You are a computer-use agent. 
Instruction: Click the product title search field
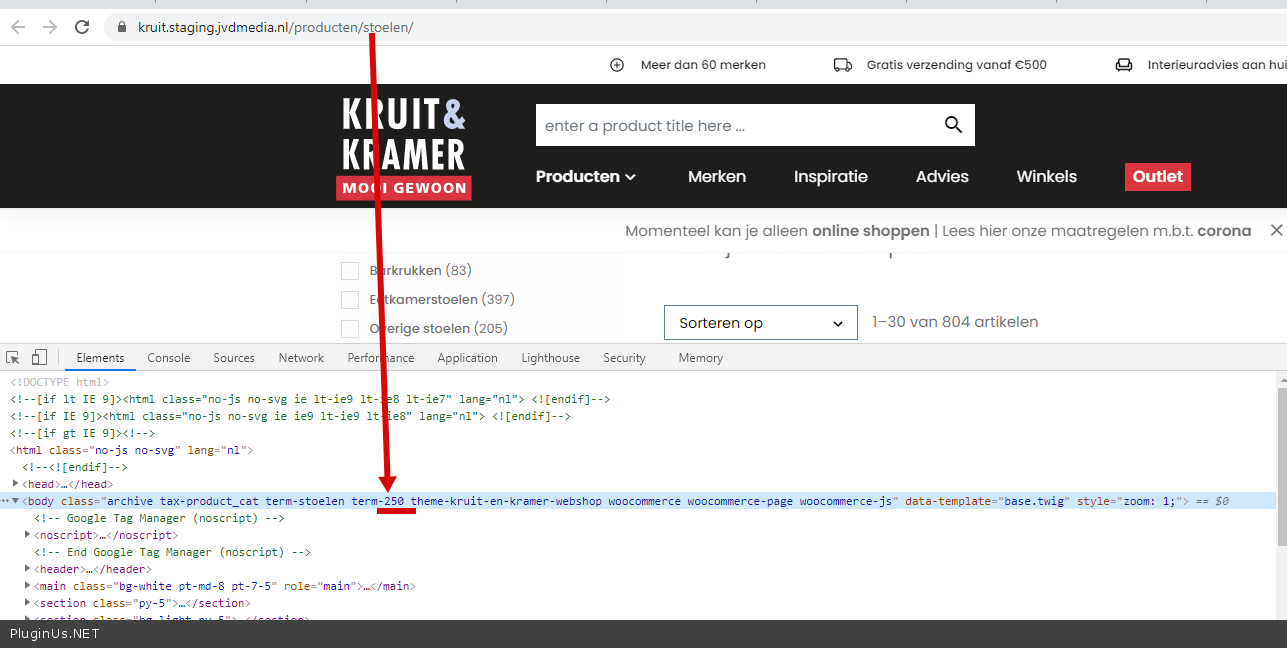(735, 126)
